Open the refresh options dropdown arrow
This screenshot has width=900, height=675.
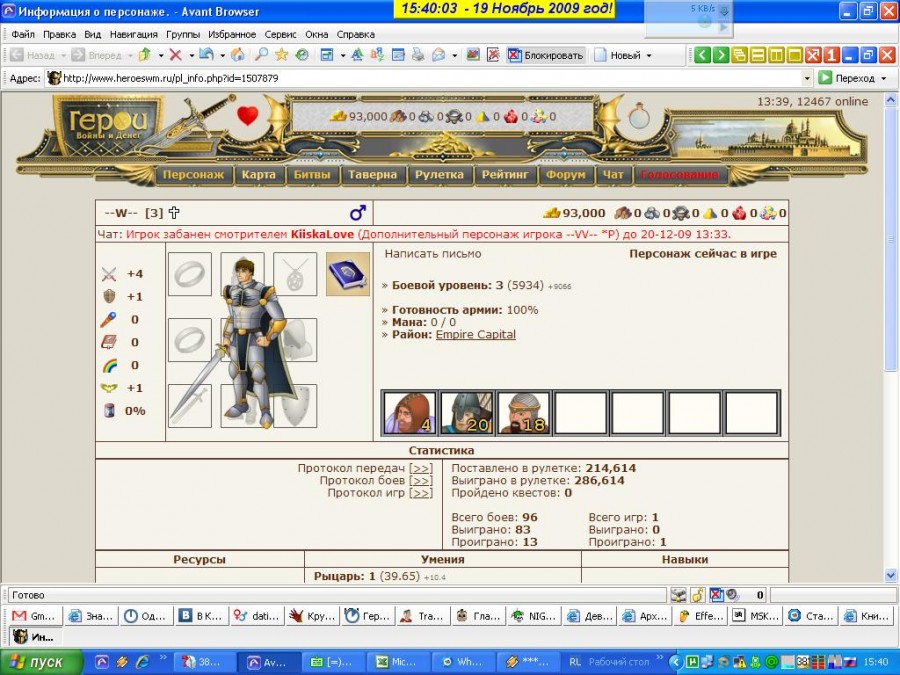[222, 56]
